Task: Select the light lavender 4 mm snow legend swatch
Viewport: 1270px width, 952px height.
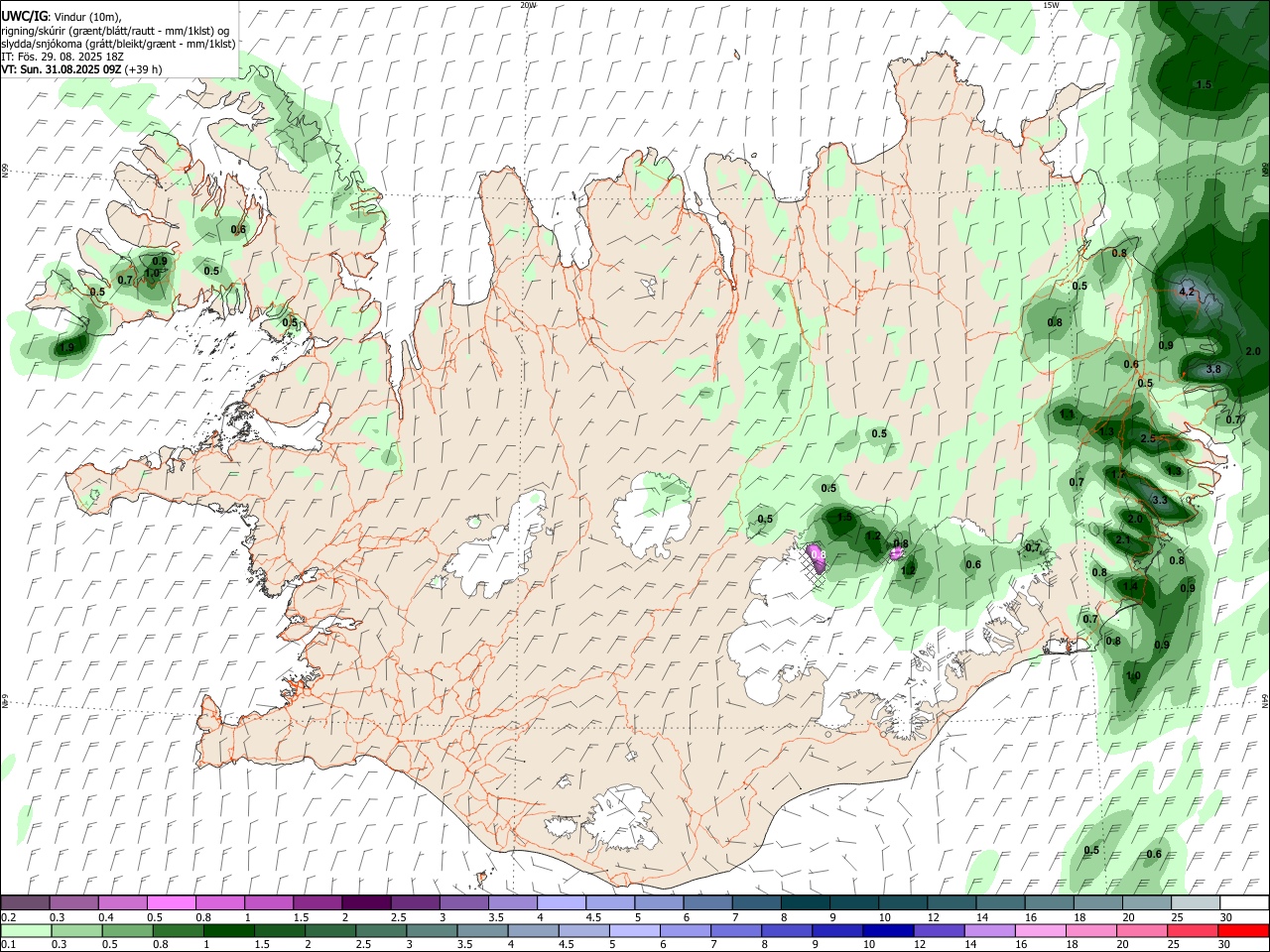Action: point(560,902)
